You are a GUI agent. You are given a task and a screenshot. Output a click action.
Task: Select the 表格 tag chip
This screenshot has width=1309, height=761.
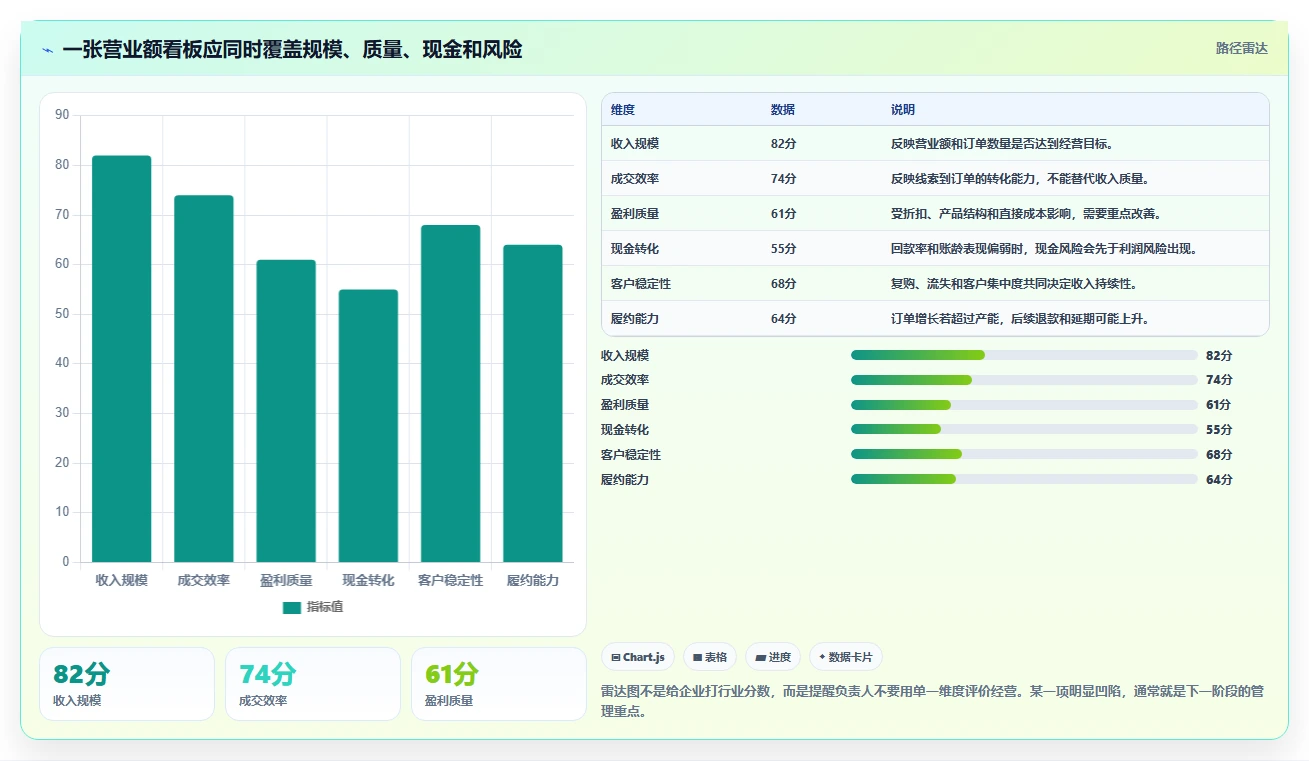(x=710, y=657)
